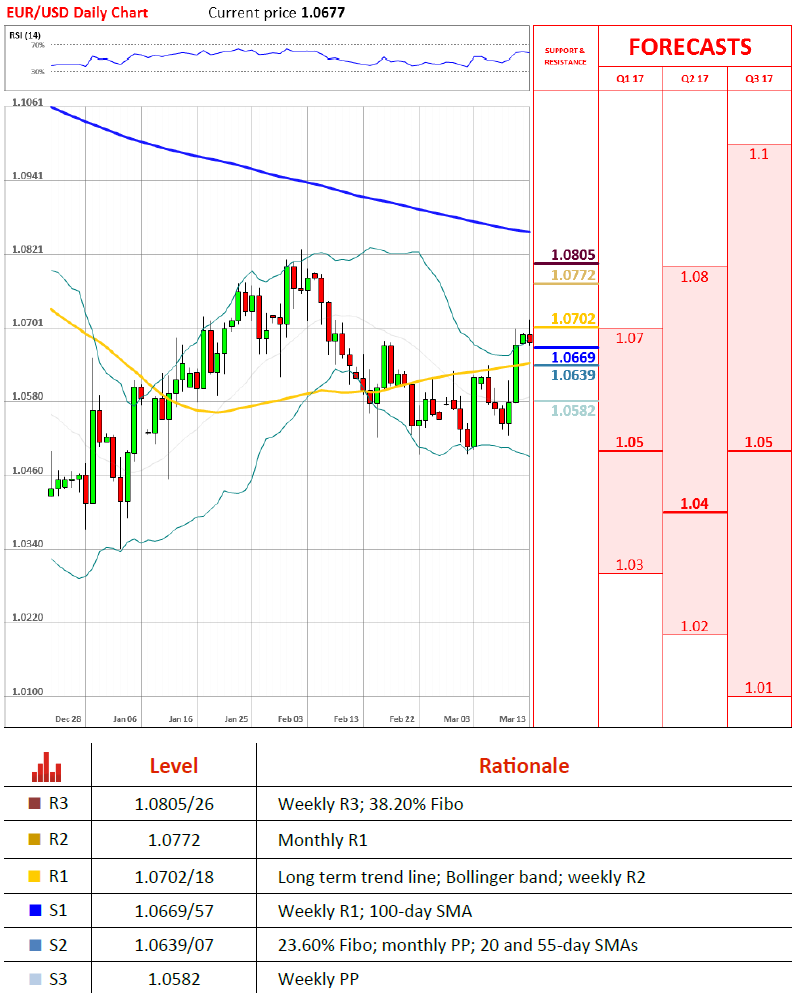Click the 1.0639/07 level cell
Screen dimensions: 801x993
coord(174,946)
